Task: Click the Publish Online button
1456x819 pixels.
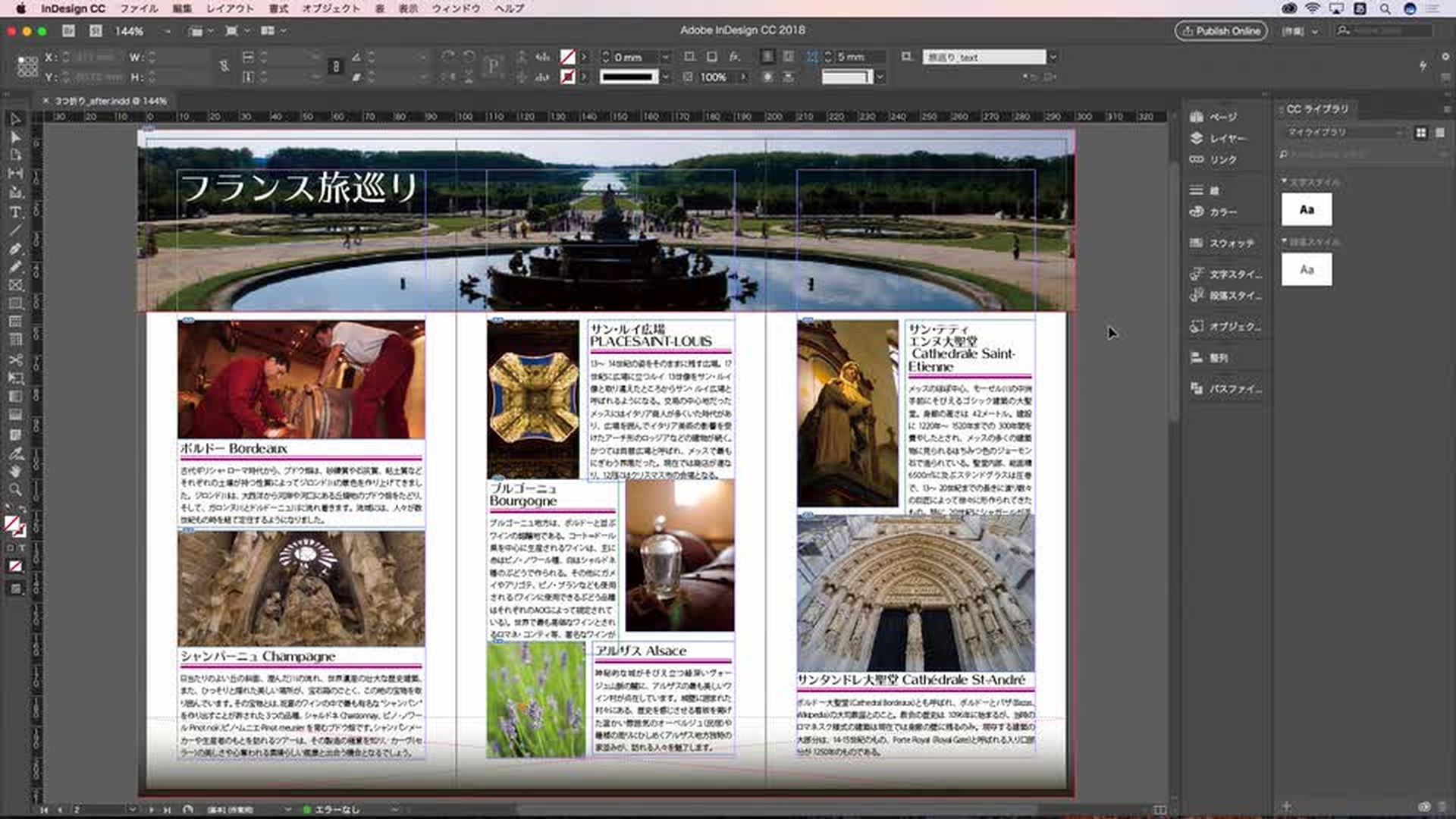Action: [x=1221, y=31]
